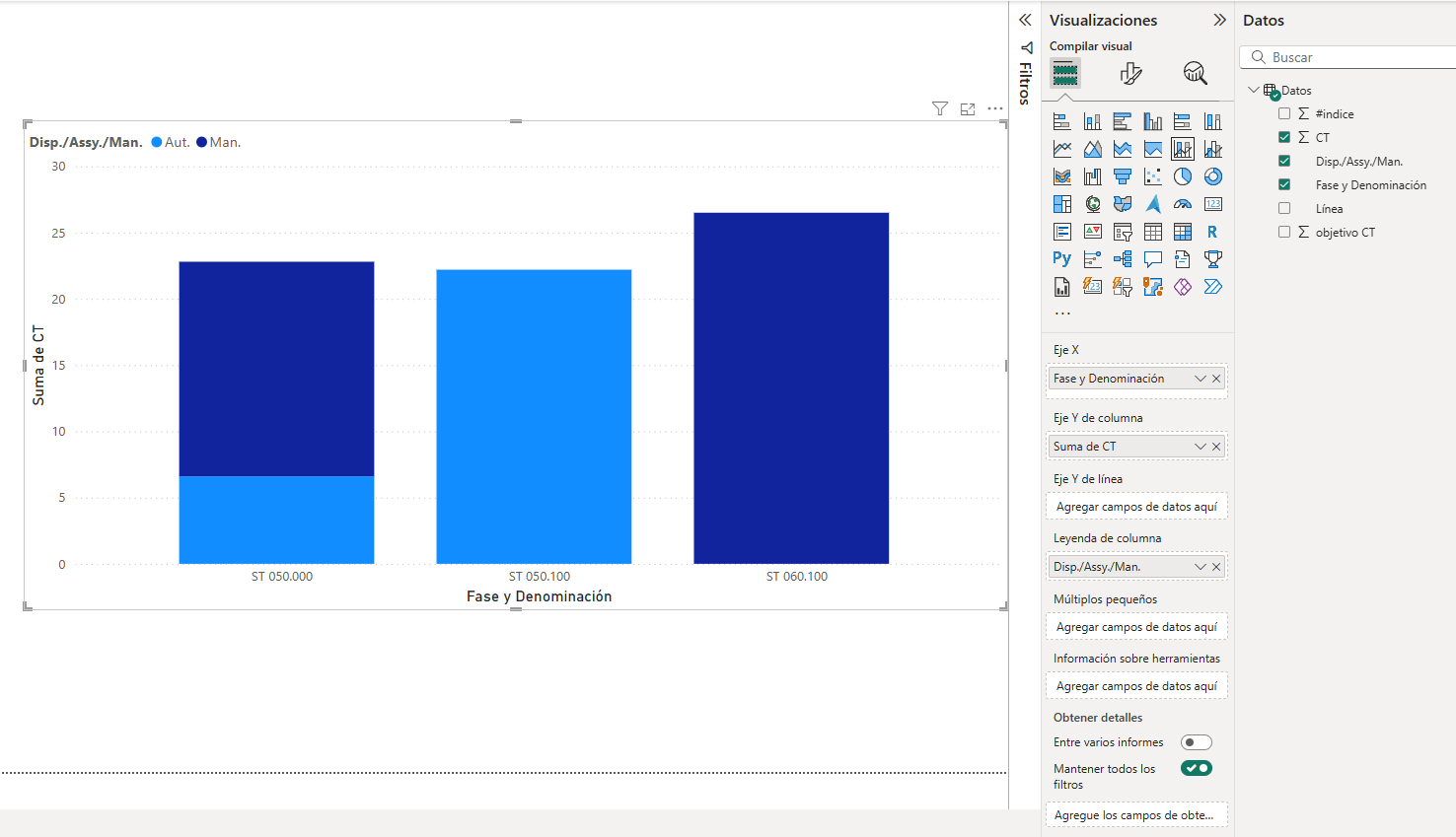Viewport: 1456px width, 837px height.
Task: Open the visual's filter icon in chart header
Action: (940, 108)
